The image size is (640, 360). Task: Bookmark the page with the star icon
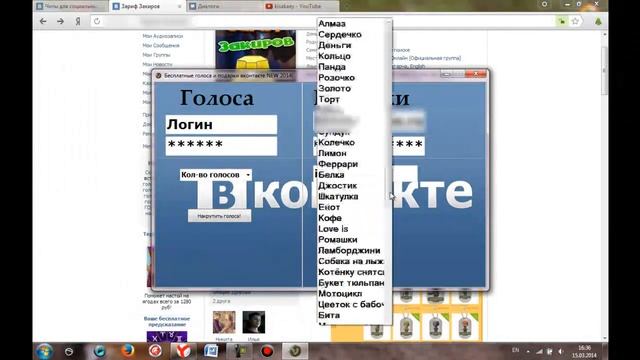575,21
